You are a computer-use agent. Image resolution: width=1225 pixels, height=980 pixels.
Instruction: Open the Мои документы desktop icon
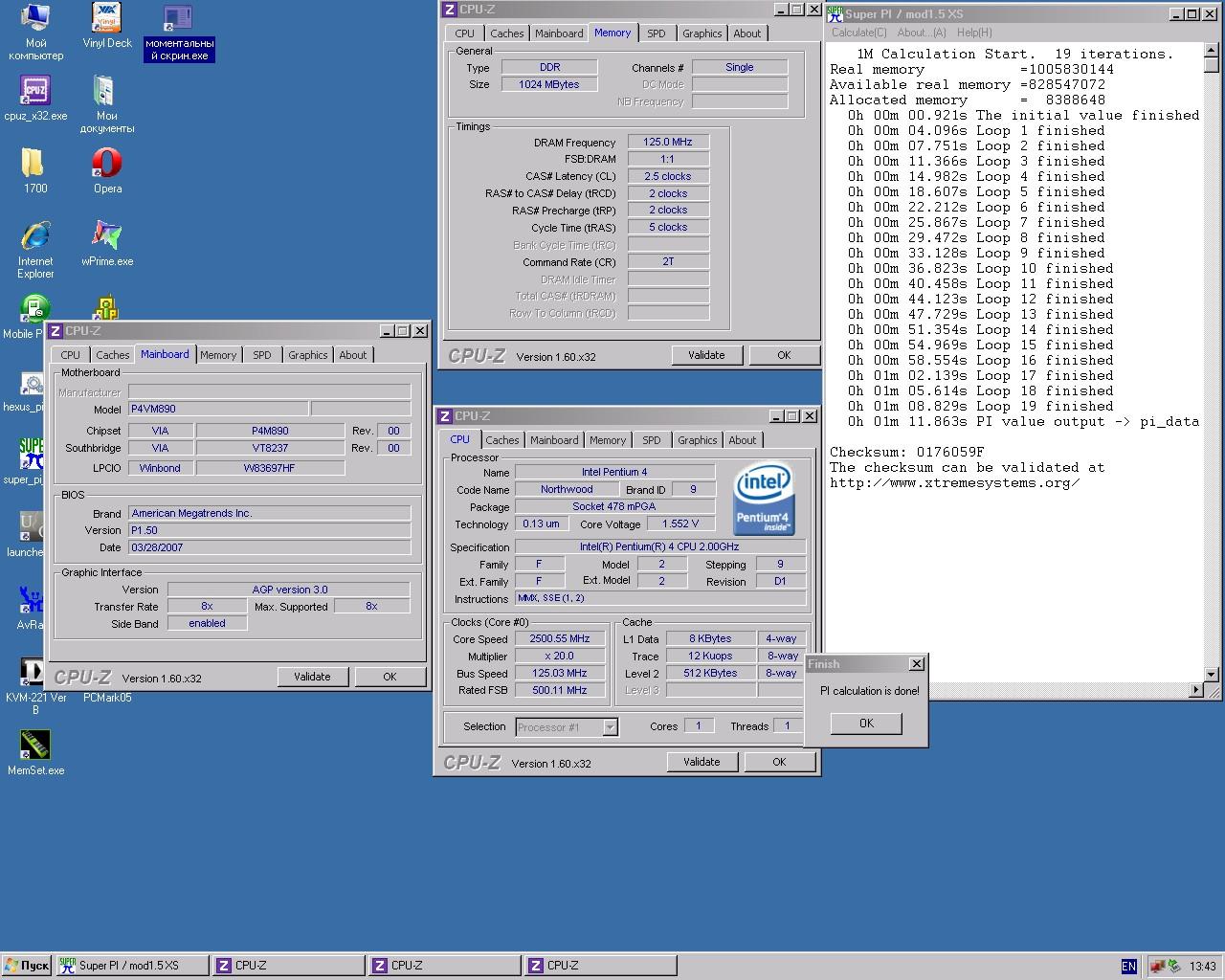107,105
